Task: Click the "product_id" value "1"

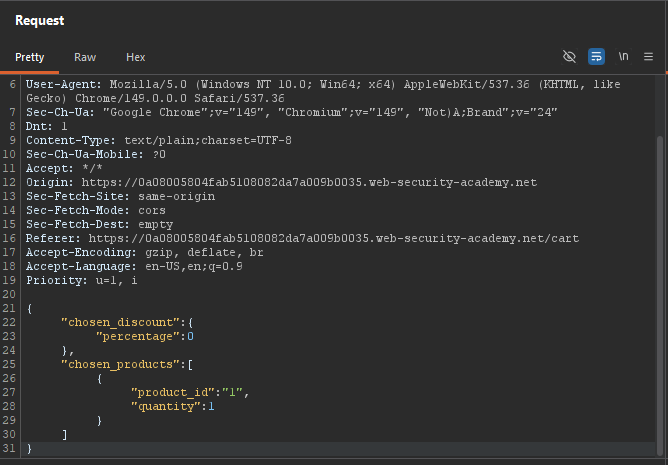Action: (x=232, y=392)
